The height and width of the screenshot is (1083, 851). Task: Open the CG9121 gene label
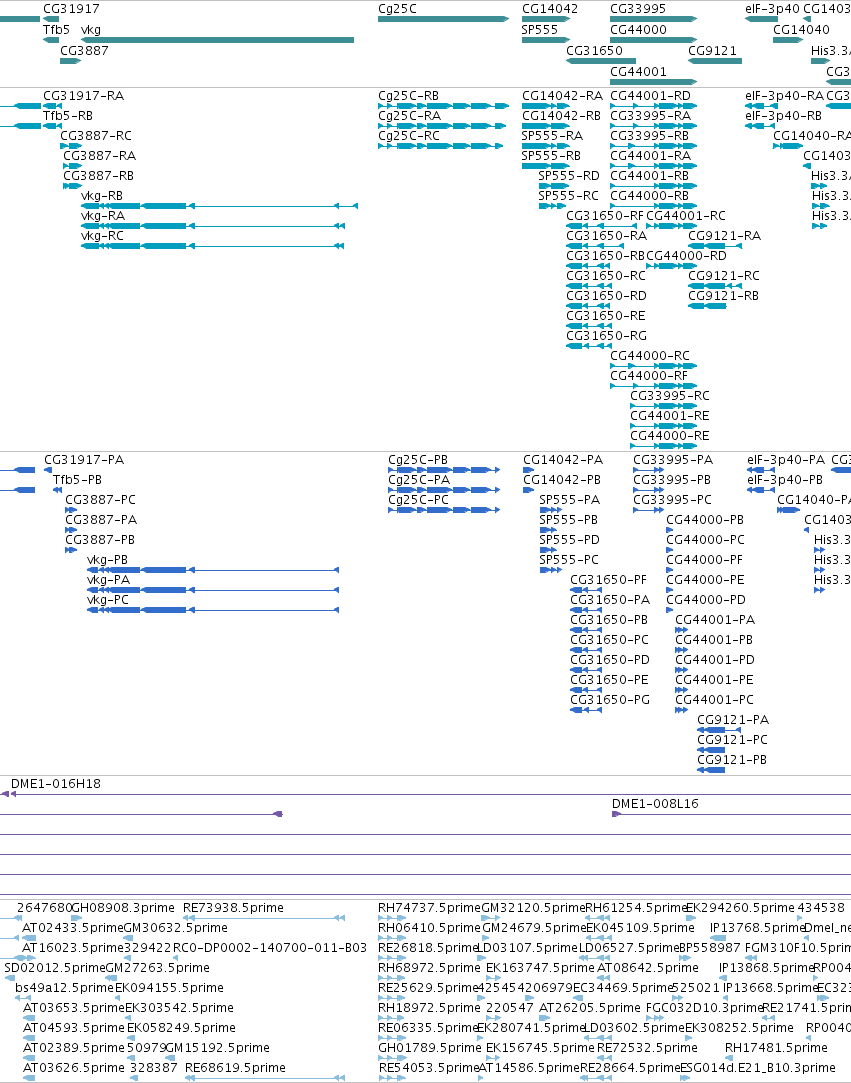pos(712,50)
